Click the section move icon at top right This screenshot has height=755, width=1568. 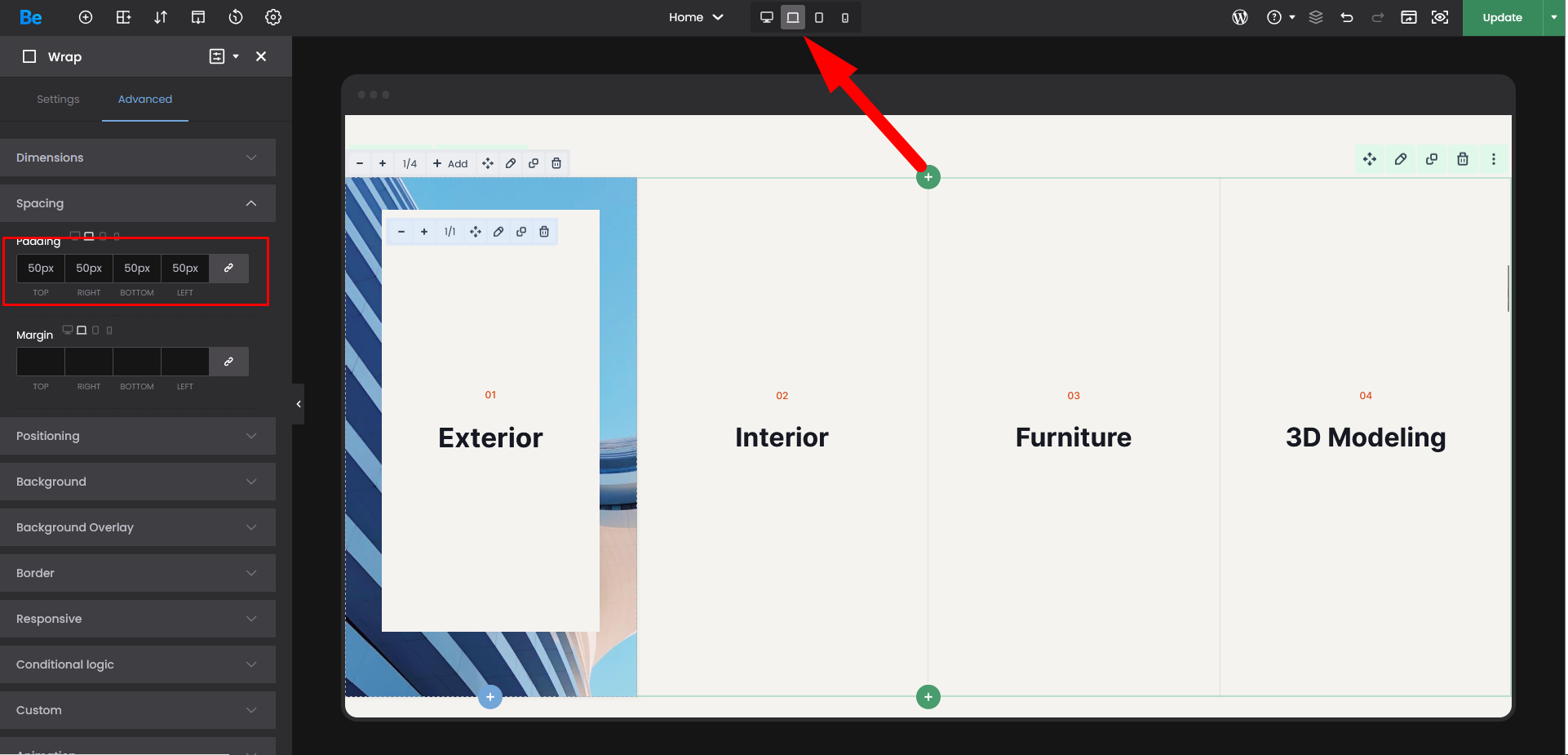point(1370,159)
